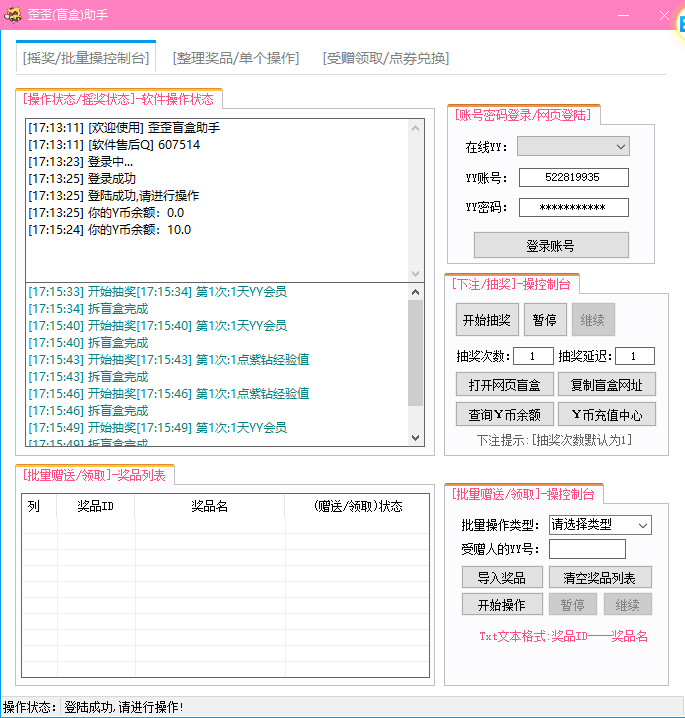Pause the lottery with 暂停 button
Image resolution: width=685 pixels, height=718 pixels.
[x=544, y=320]
